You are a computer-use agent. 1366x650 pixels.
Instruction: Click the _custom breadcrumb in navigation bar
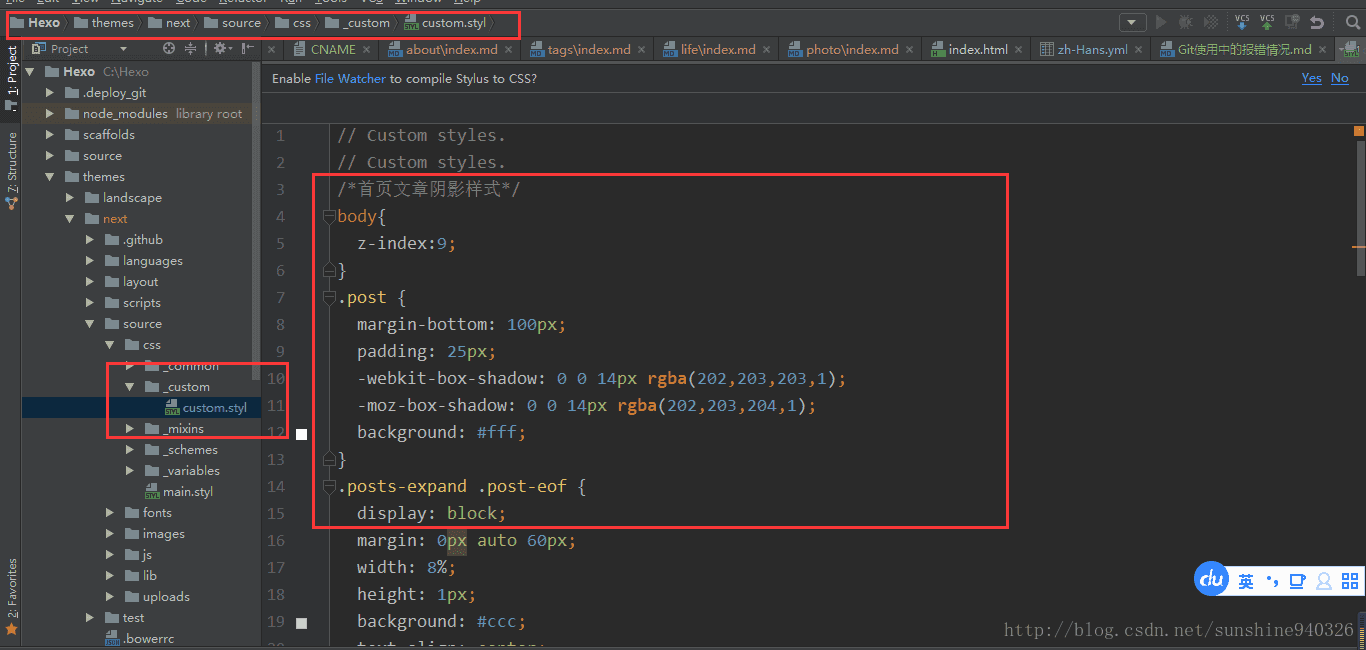358,22
